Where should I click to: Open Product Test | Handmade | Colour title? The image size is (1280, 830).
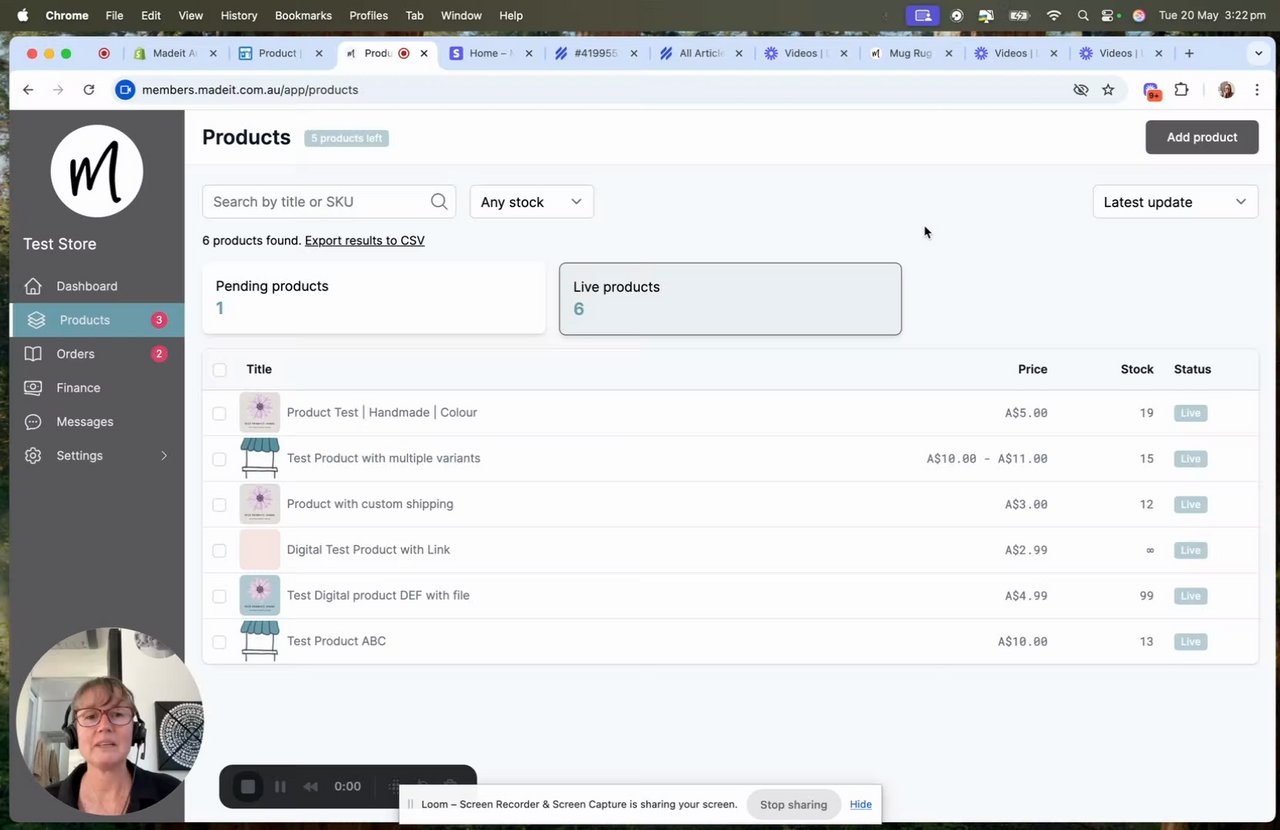coord(382,412)
